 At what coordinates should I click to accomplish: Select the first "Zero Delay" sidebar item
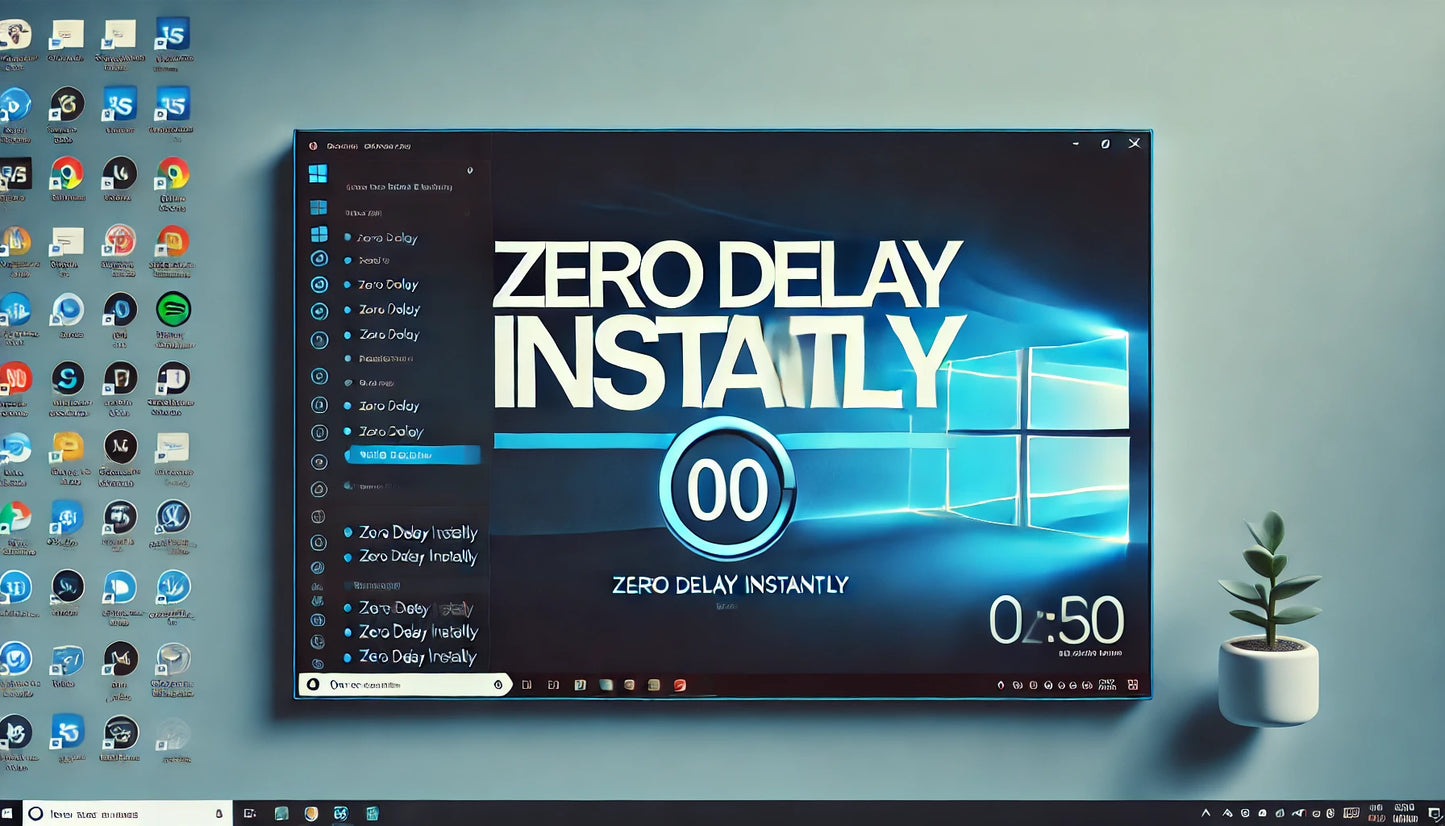[x=388, y=238]
